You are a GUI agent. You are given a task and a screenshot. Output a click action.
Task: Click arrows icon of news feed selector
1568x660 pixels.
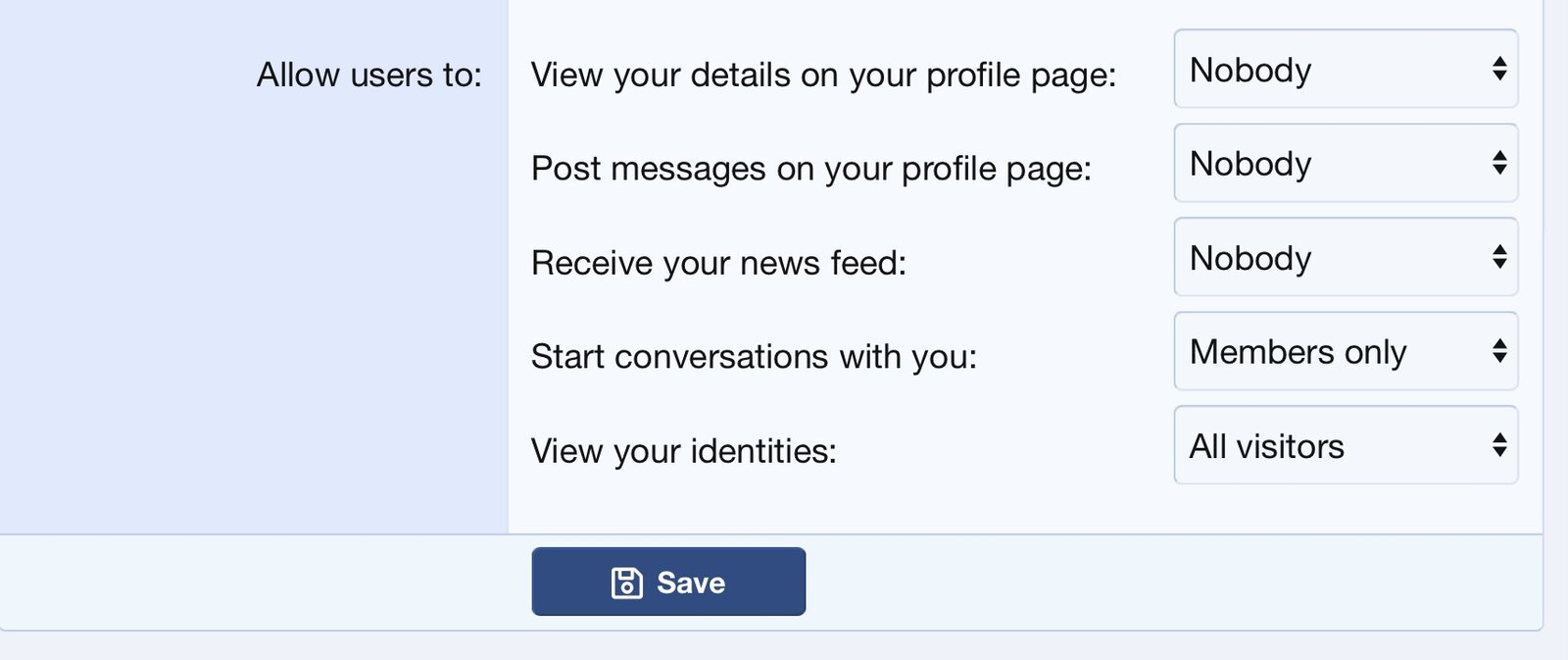point(1499,257)
